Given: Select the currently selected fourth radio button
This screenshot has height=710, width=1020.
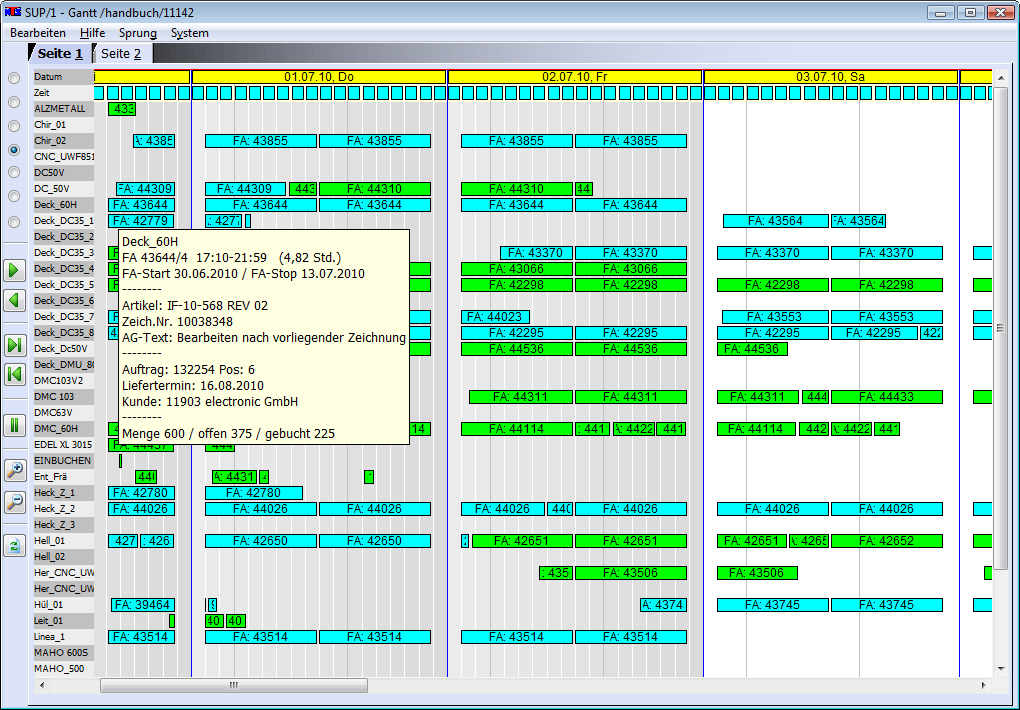Looking at the screenshot, I should pos(14,150).
